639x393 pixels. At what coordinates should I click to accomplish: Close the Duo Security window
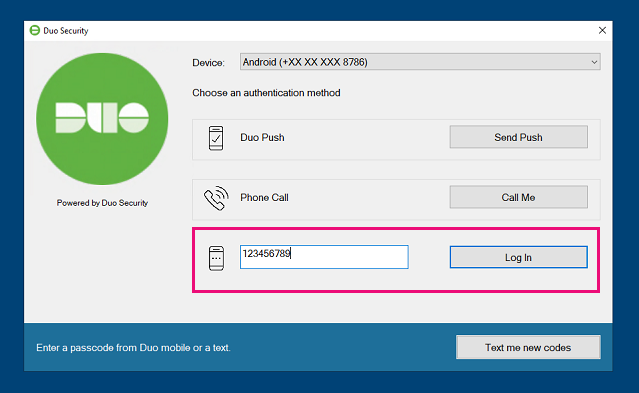click(x=602, y=31)
